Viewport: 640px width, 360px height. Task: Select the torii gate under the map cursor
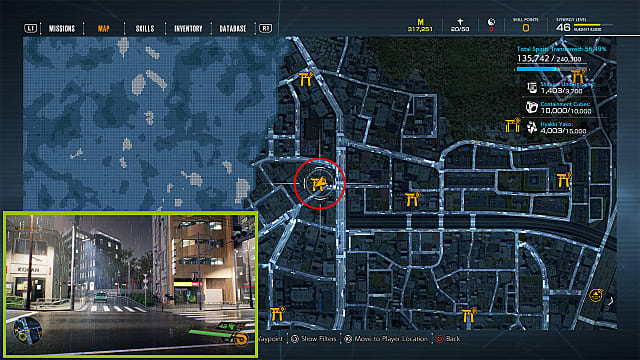319,184
